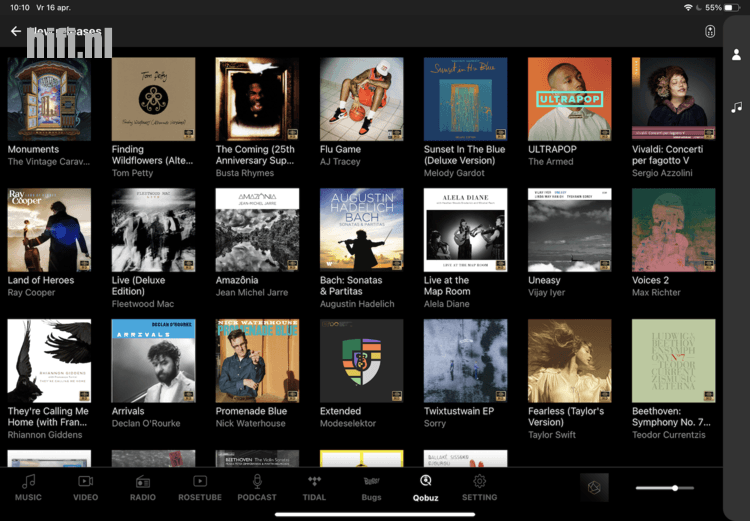
Task: Open the Voices 2 album cover
Action: [x=673, y=230]
